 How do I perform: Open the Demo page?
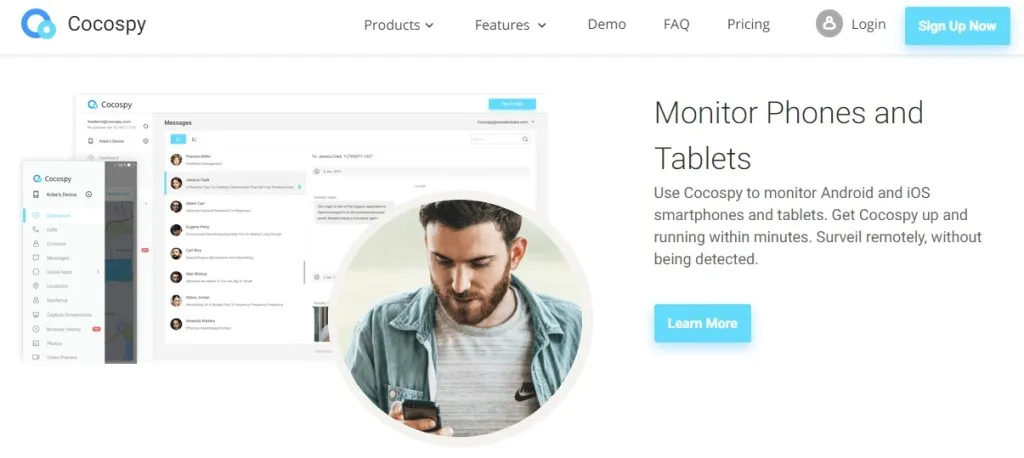click(607, 24)
